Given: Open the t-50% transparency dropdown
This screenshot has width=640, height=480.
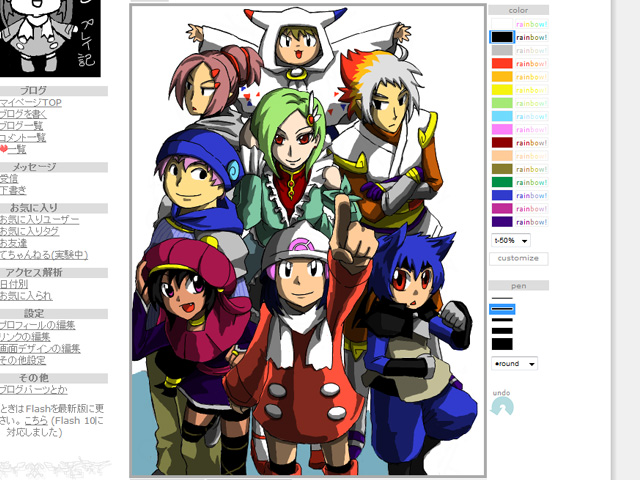Looking at the screenshot, I should [511, 240].
